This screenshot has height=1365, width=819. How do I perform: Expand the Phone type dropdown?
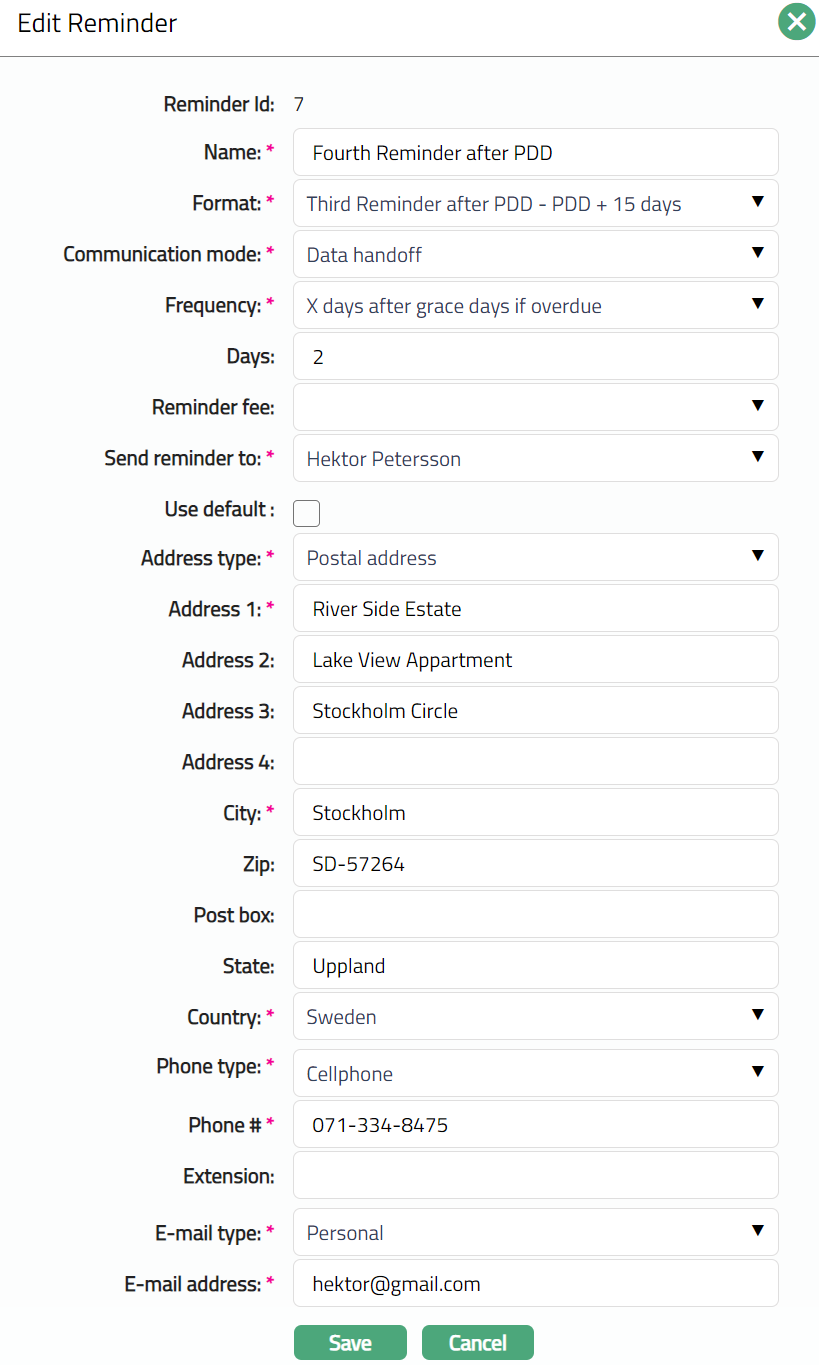535,1074
